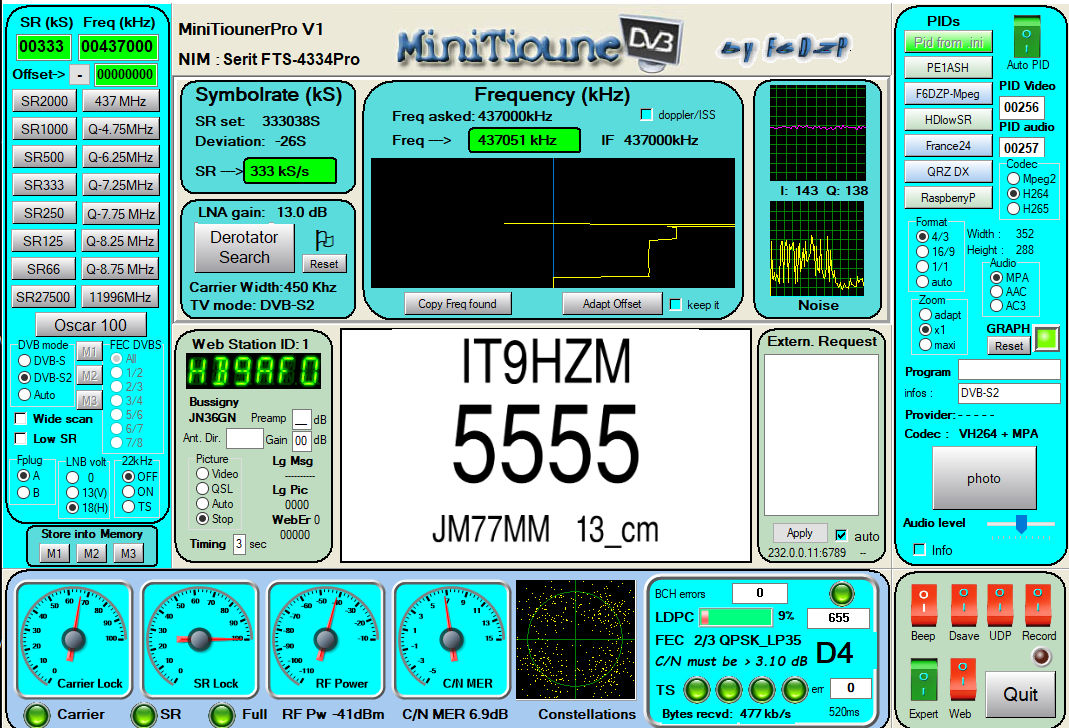This screenshot has width=1069, height=728.
Task: Select AAC audio option
Action: [997, 292]
